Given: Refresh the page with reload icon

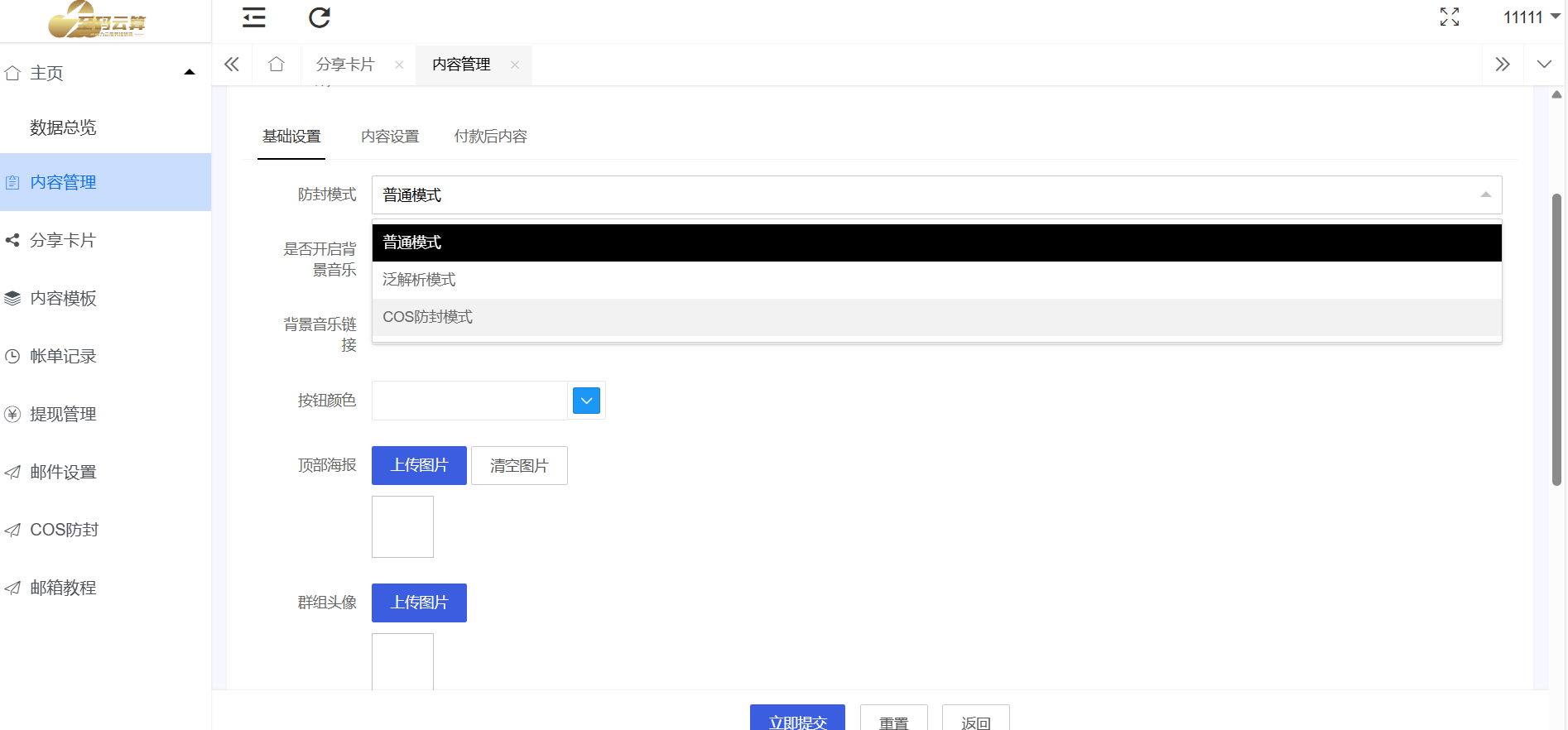Looking at the screenshot, I should 320,17.
